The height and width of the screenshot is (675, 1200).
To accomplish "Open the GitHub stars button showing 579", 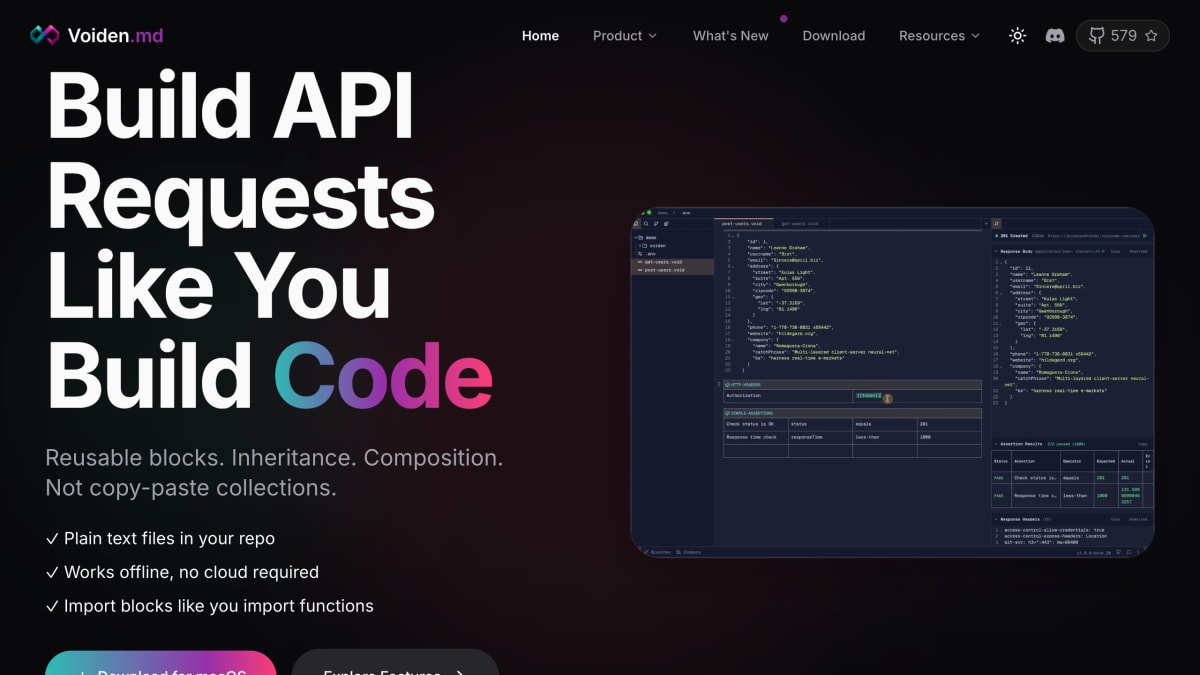I will point(1123,35).
